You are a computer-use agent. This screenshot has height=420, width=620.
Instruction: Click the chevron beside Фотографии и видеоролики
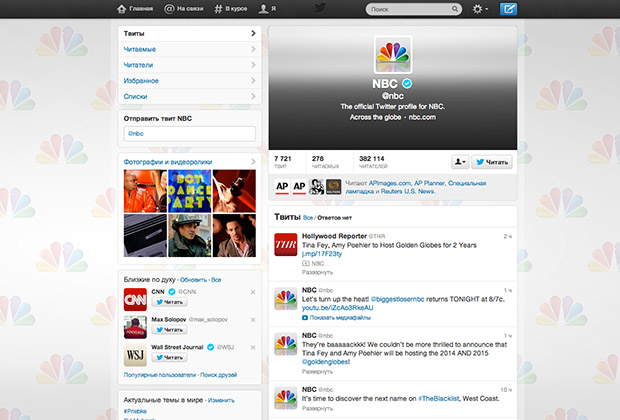(x=253, y=162)
